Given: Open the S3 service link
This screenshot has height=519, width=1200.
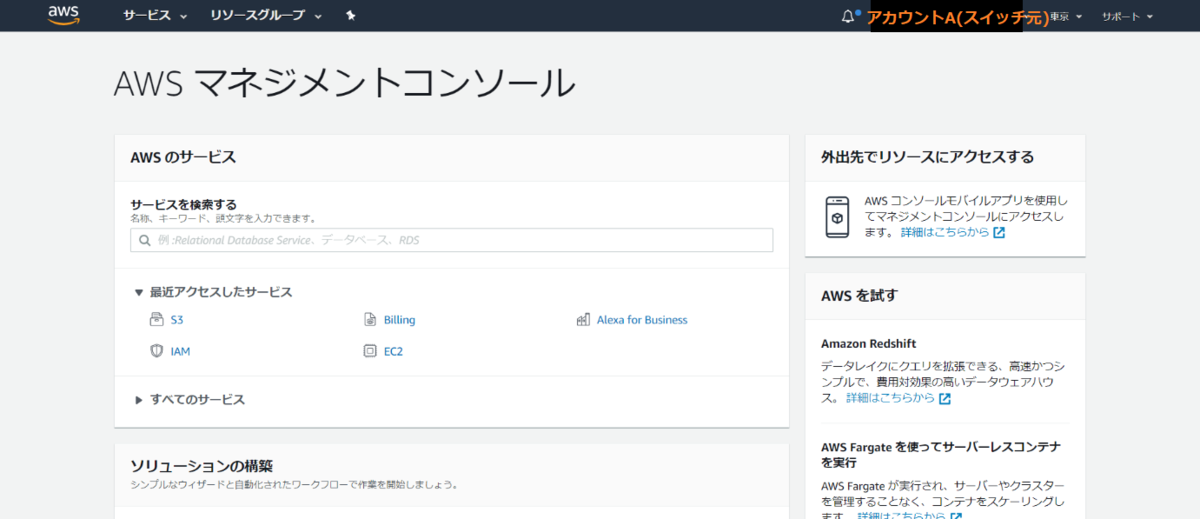Looking at the screenshot, I should [177, 320].
